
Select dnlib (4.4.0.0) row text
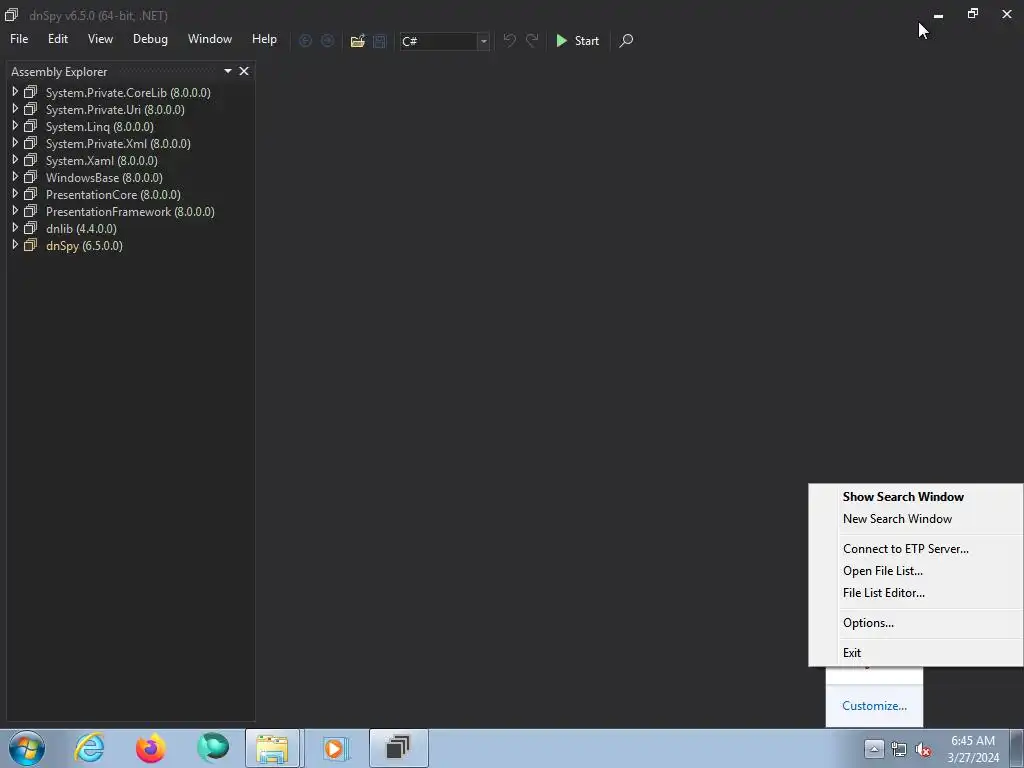[81, 229]
